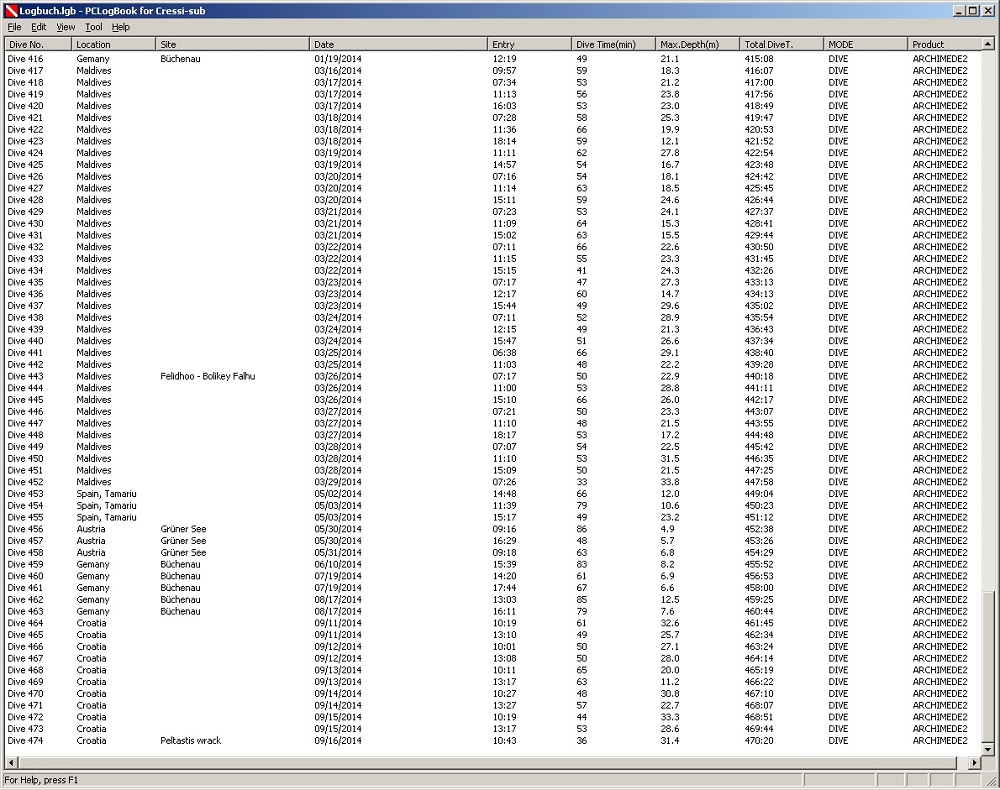Click the Product column header
This screenshot has width=1000, height=790.
tap(945, 44)
